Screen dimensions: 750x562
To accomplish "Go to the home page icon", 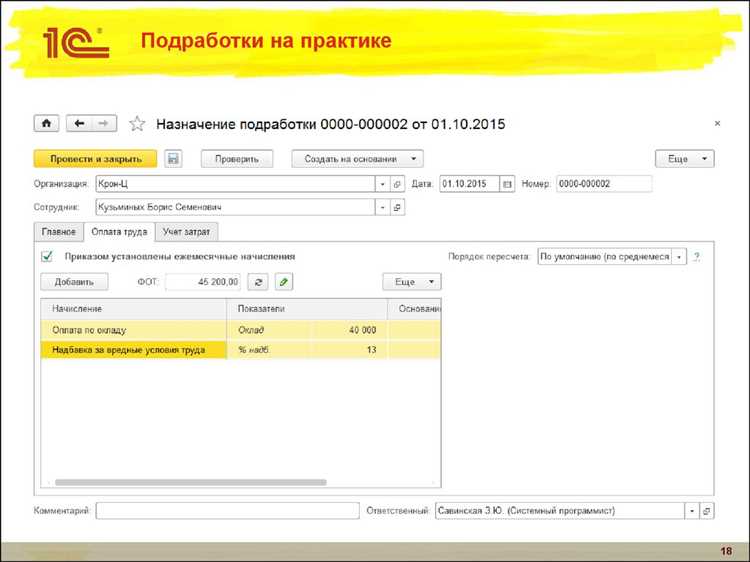I will click(x=46, y=123).
